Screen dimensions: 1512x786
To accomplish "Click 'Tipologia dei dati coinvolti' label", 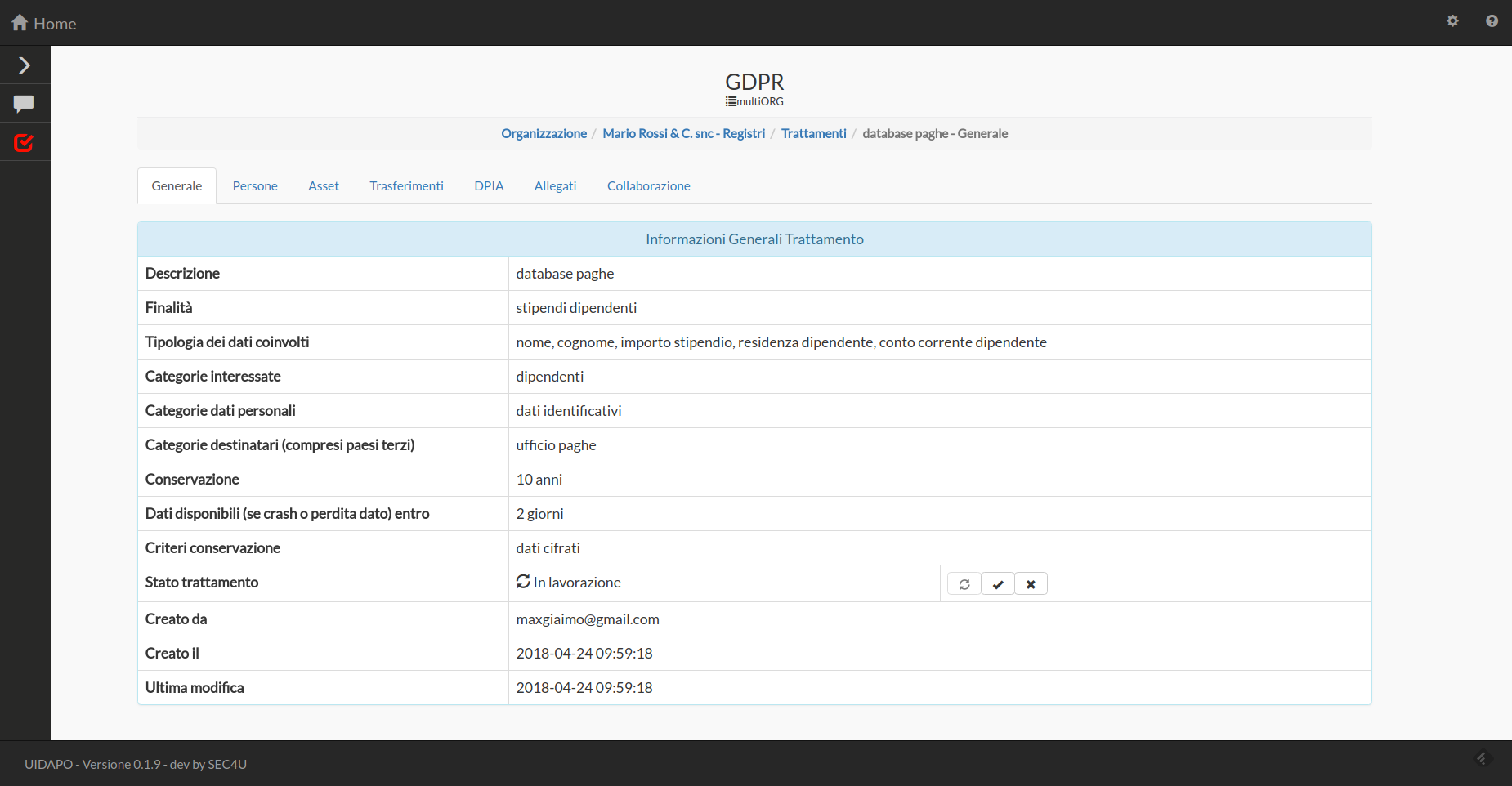I will point(227,342).
